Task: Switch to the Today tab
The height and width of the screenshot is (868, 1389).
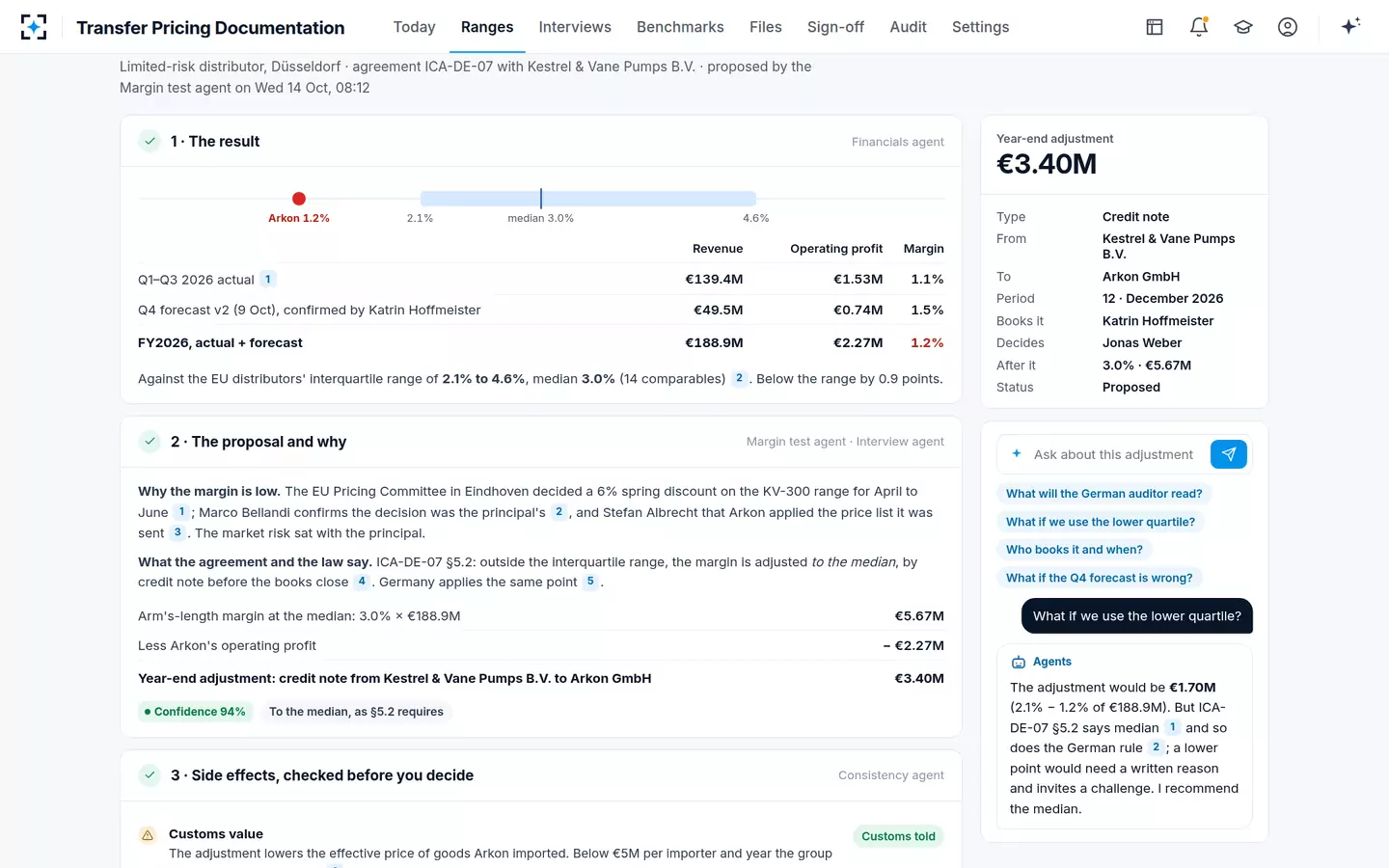Action: [x=415, y=27]
